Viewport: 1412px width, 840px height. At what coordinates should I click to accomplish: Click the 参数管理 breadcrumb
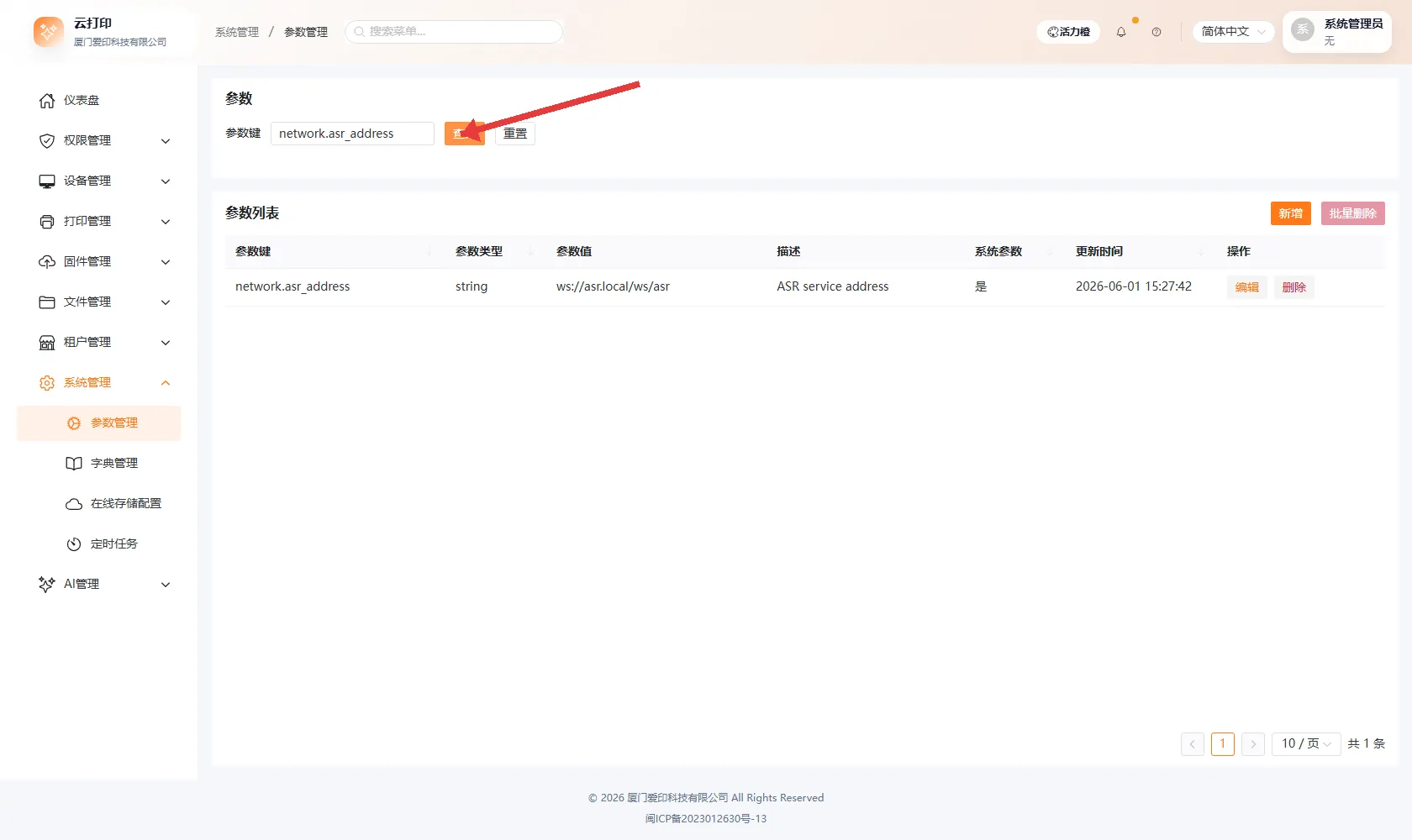(306, 32)
